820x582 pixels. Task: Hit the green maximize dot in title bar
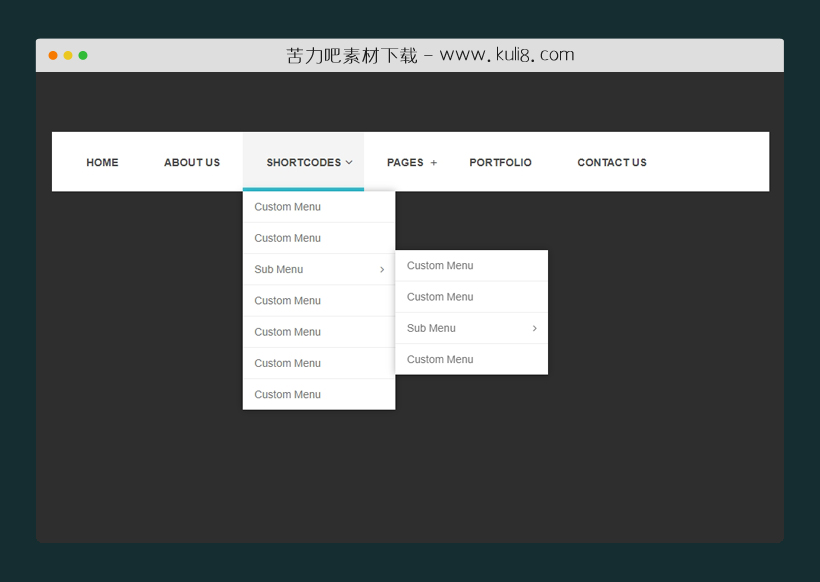(x=83, y=56)
